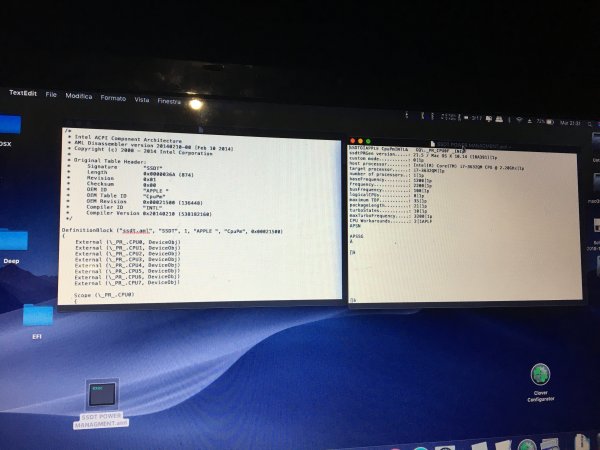Click the 'External (\_PR_.CPU7, DeviceObj)' line

tap(127, 283)
